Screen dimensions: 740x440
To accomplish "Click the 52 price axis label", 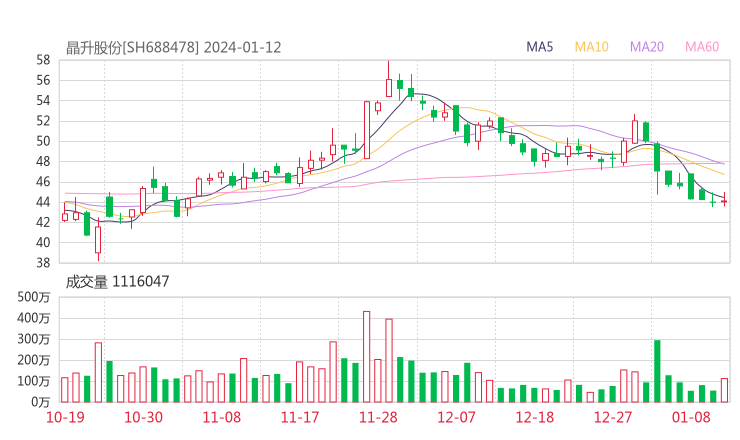I will [43, 121].
